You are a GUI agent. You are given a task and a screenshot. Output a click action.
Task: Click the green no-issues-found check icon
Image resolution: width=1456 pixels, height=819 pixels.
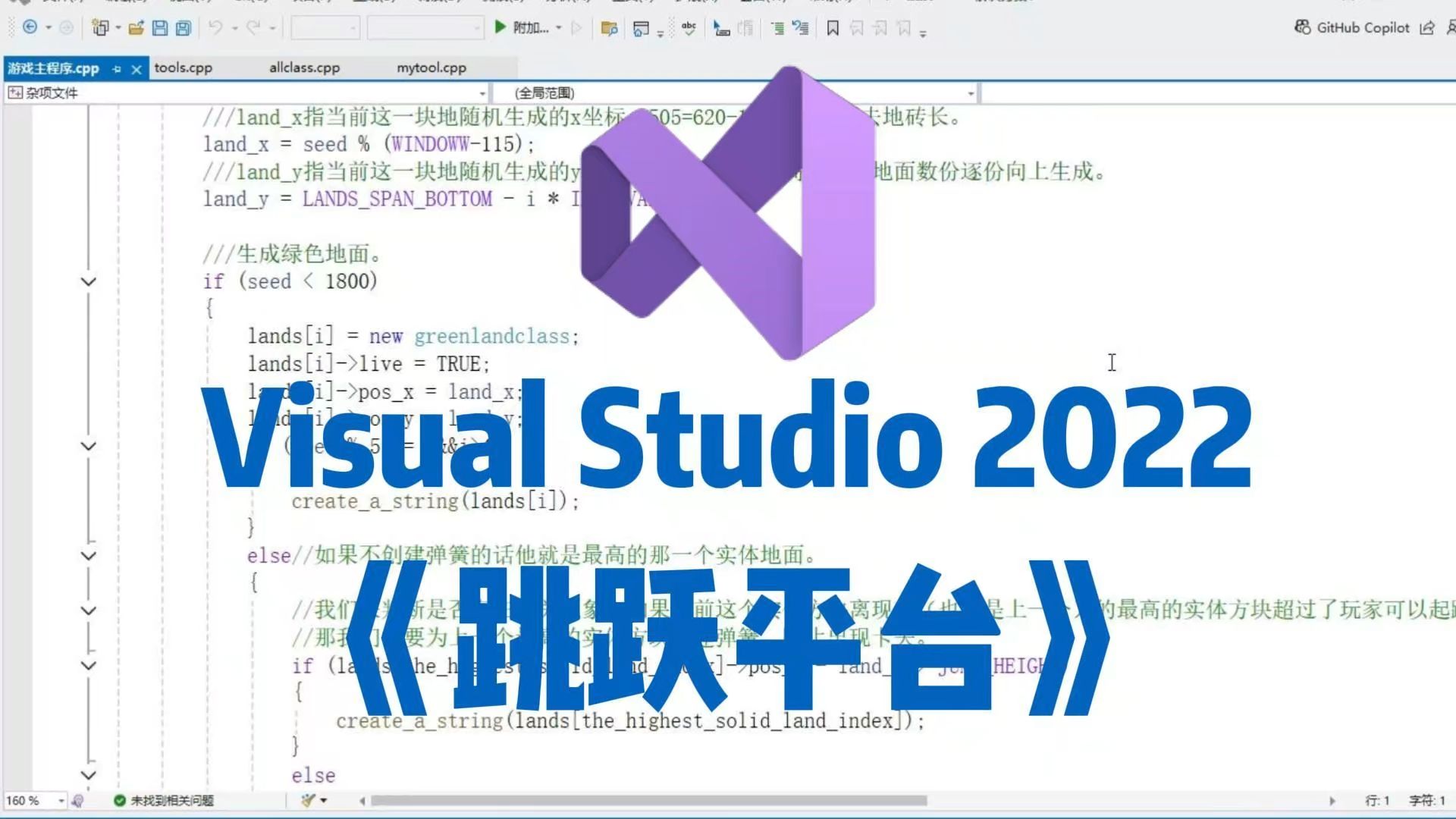(119, 800)
